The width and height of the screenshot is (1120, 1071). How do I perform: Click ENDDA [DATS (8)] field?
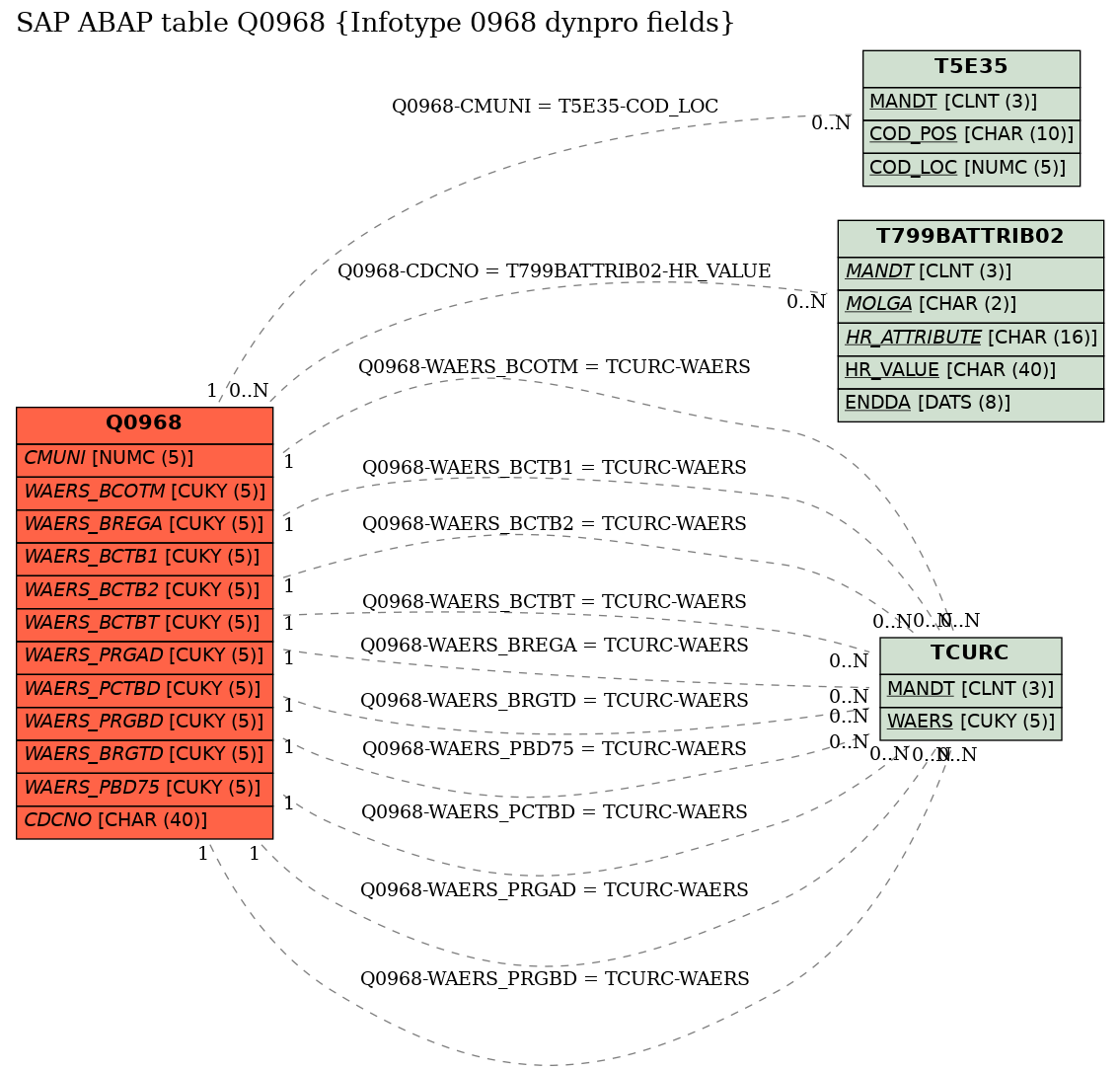(970, 405)
